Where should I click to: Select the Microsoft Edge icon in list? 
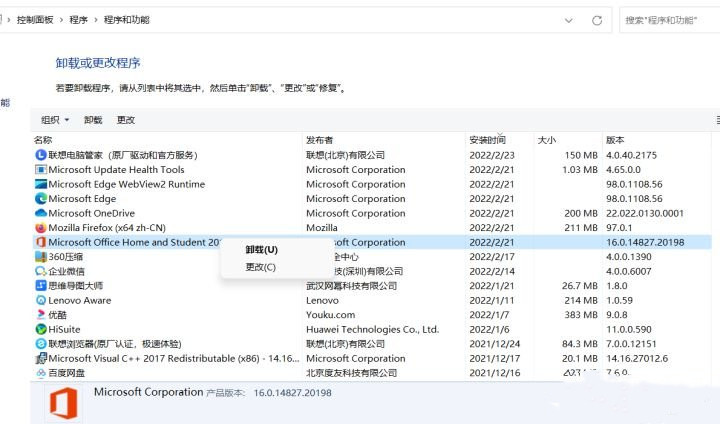tap(40, 199)
